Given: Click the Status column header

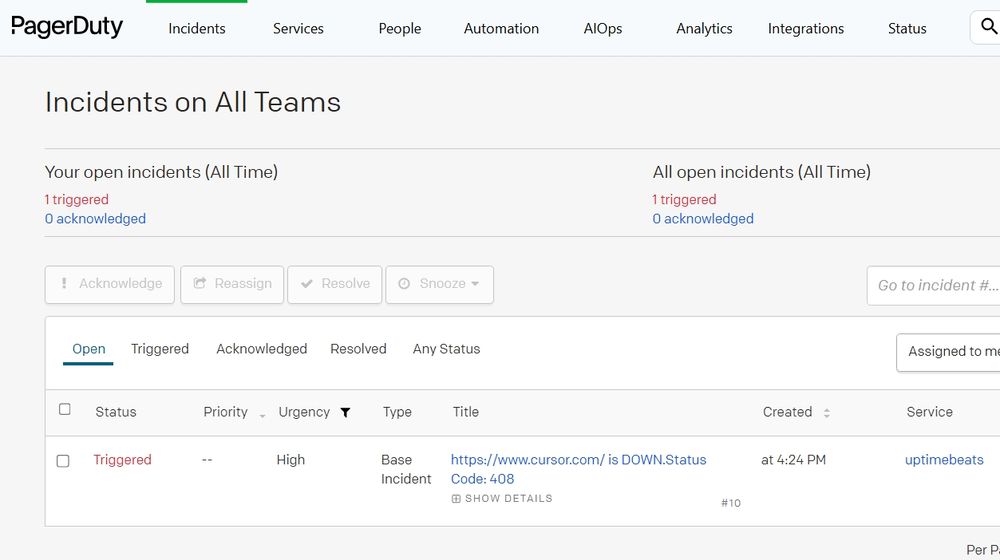Looking at the screenshot, I should [116, 412].
